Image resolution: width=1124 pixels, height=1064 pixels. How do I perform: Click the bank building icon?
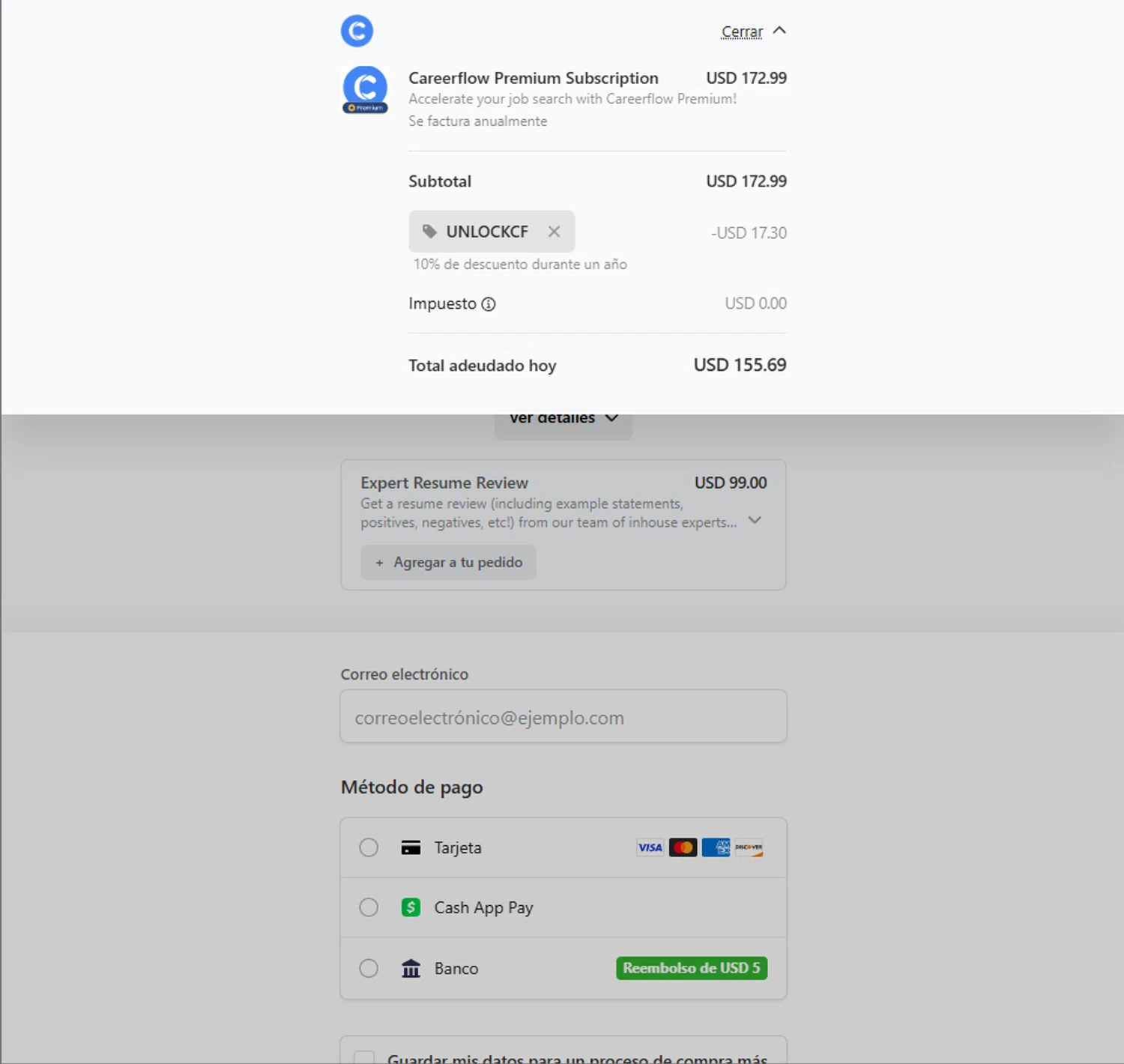[411, 968]
